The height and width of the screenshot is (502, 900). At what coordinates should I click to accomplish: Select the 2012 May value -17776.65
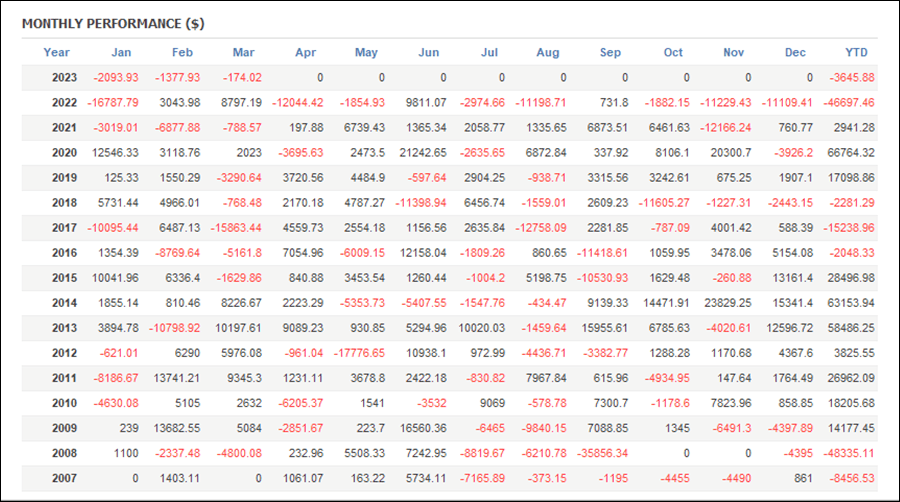(359, 353)
